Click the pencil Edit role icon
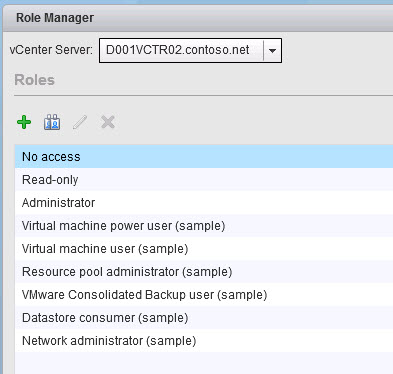Image resolution: width=393 pixels, height=374 pixels. 80,122
